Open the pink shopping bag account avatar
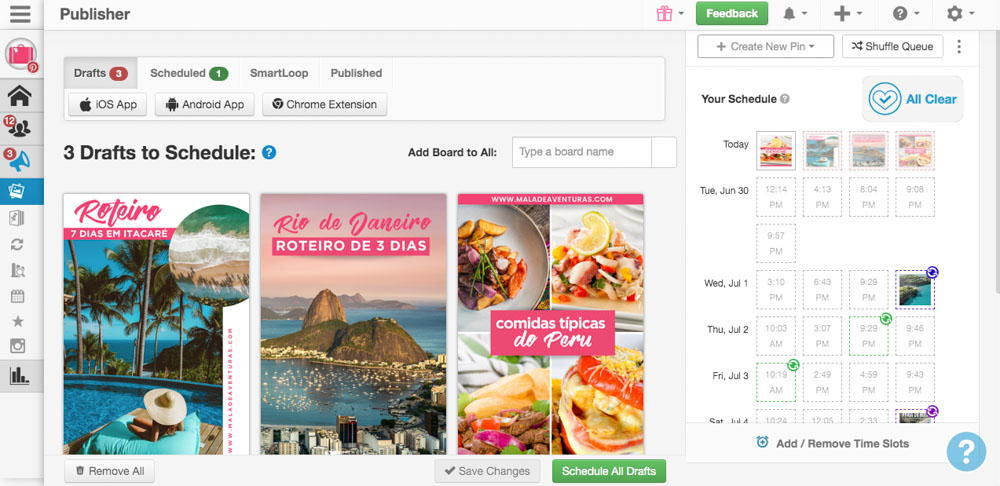The image size is (1000, 486). (21, 54)
